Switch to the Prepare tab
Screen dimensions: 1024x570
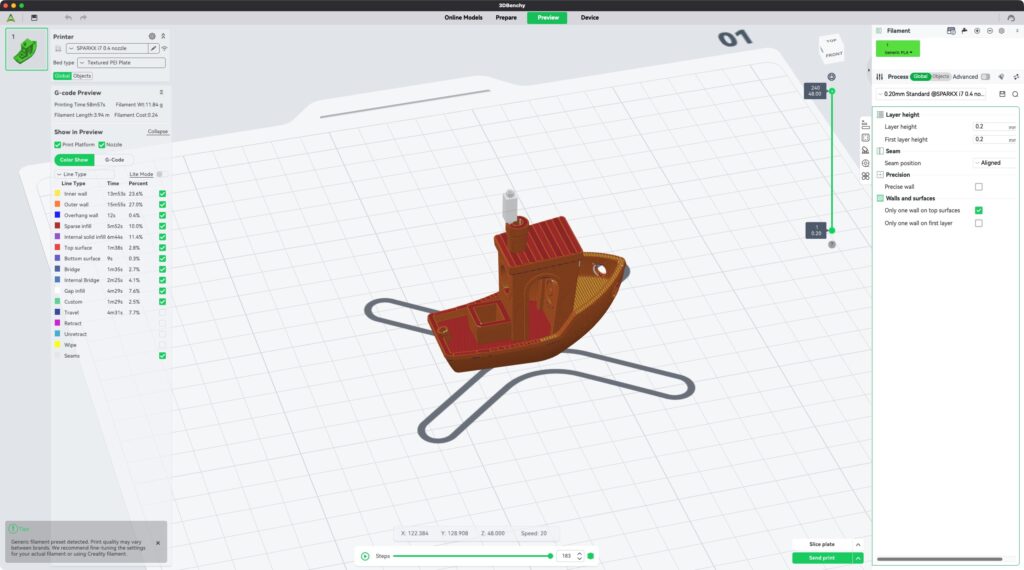click(506, 17)
